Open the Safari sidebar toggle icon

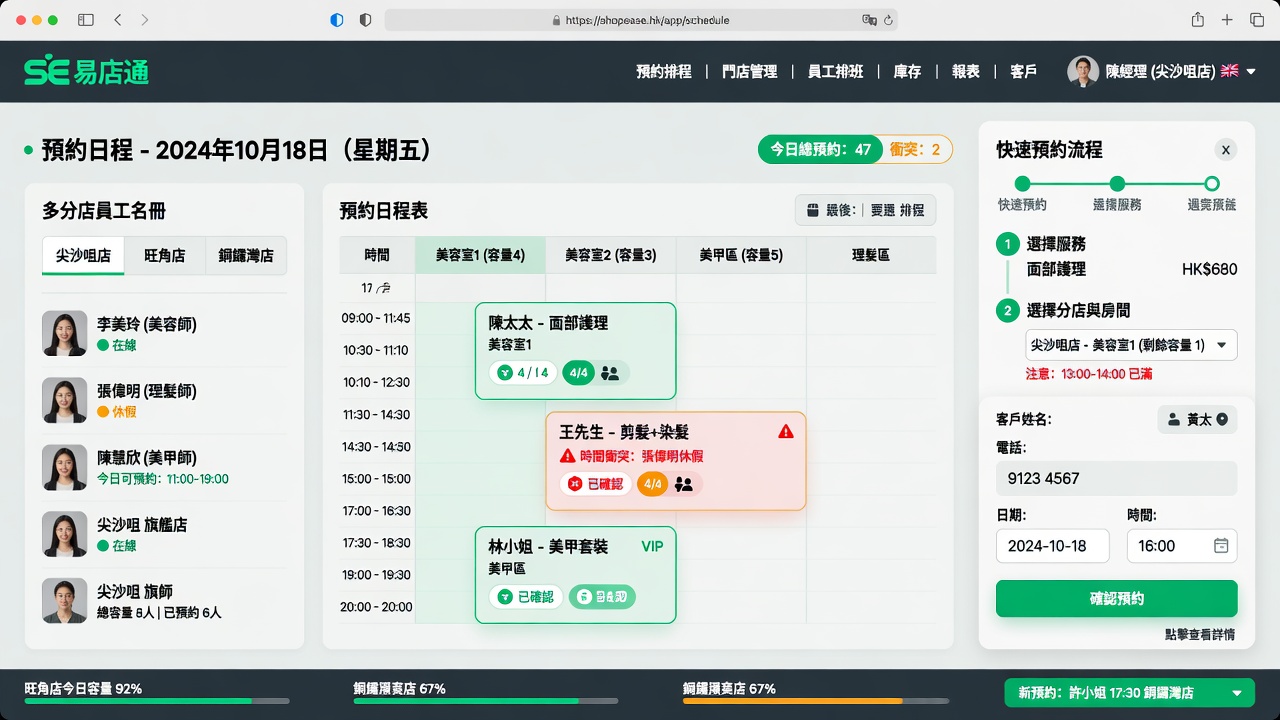pyautogui.click(x=86, y=20)
